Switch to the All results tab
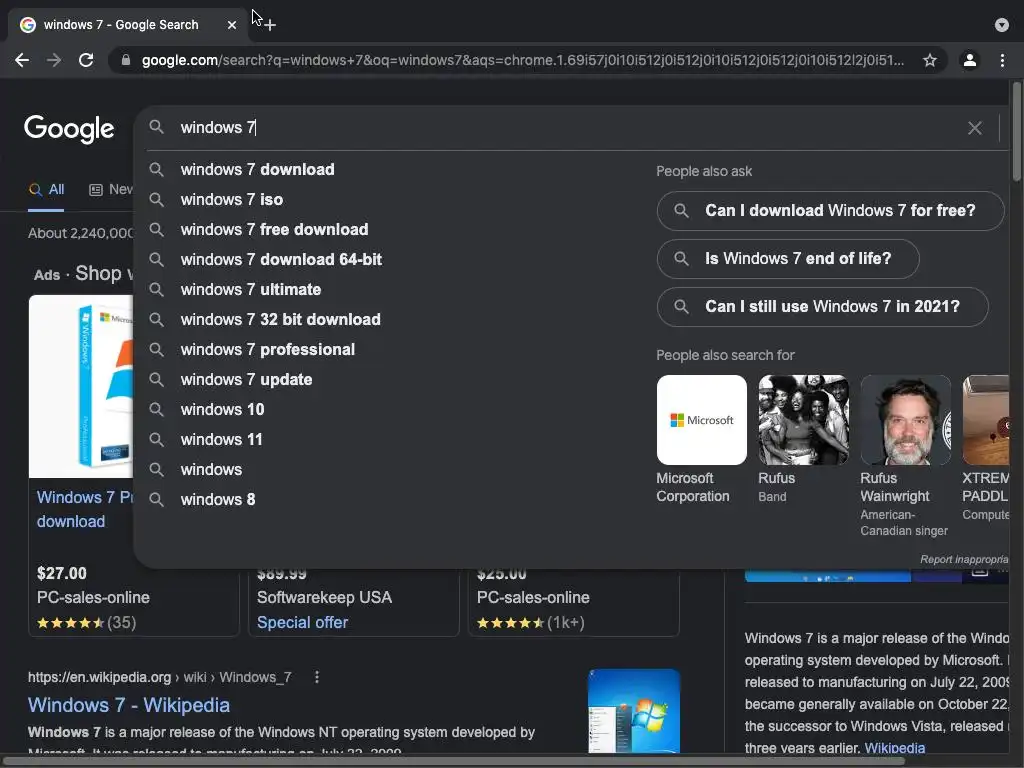 pos(46,190)
